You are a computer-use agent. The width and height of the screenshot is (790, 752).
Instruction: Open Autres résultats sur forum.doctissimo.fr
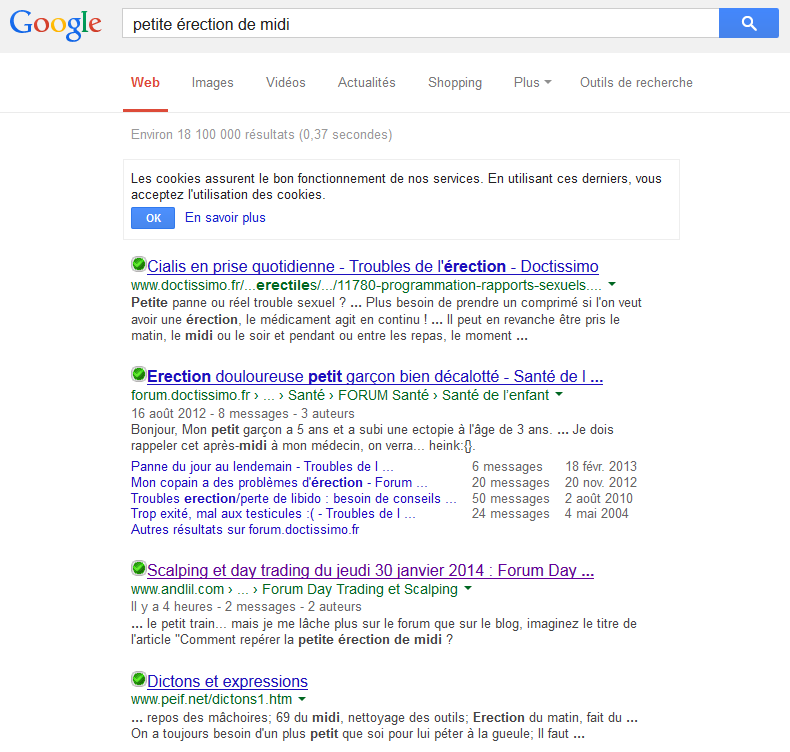click(245, 530)
